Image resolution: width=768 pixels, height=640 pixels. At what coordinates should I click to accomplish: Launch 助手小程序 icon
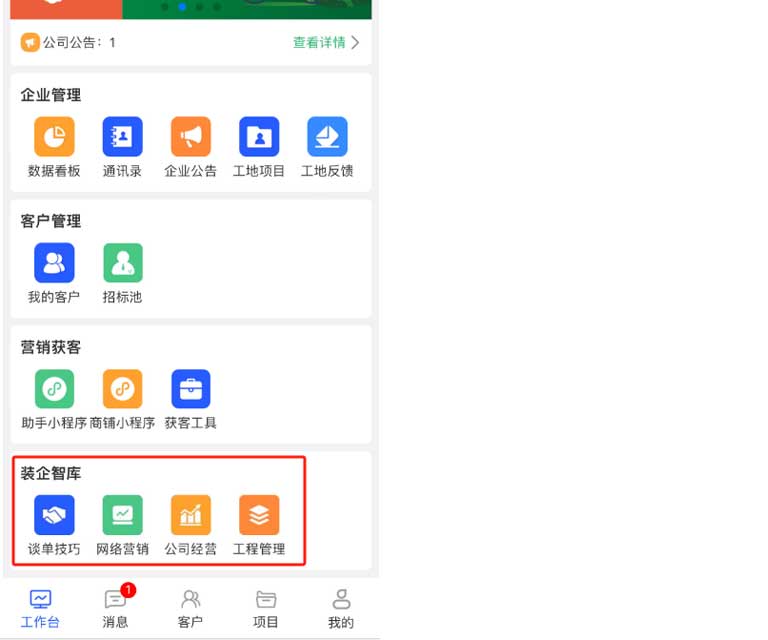coord(54,389)
